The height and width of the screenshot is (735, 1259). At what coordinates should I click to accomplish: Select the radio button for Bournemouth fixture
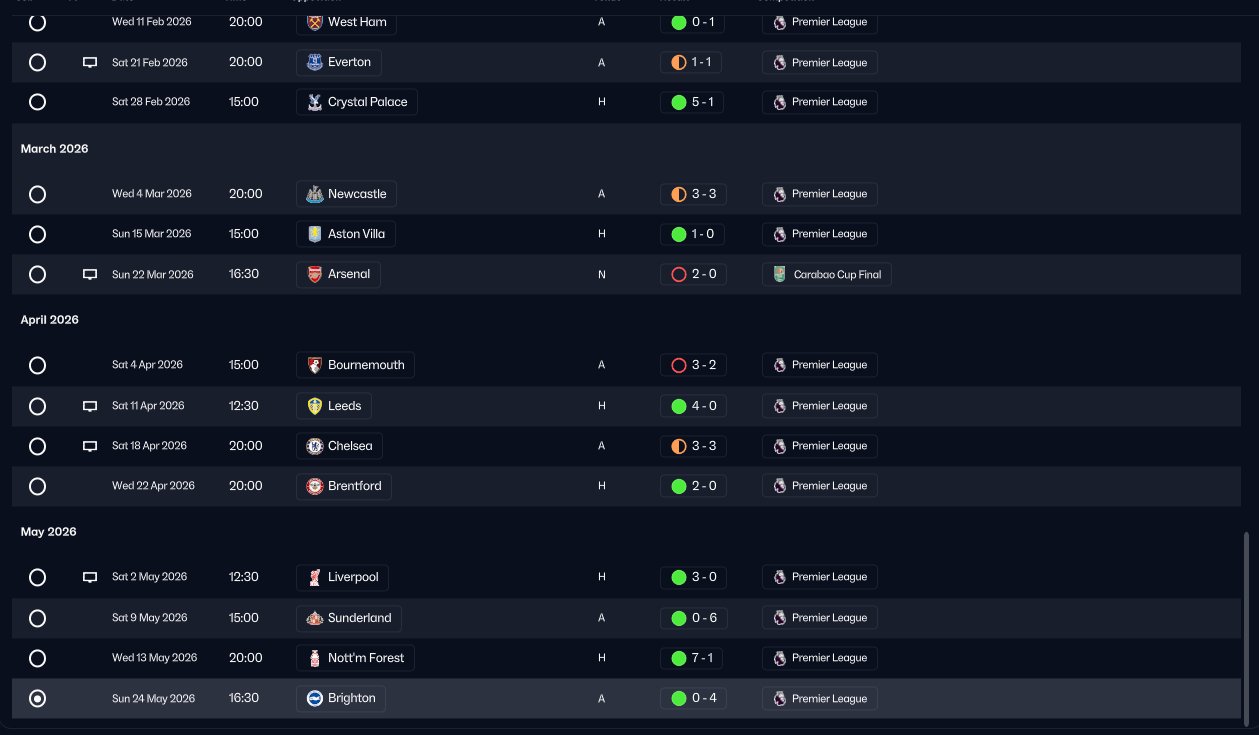tap(37, 365)
